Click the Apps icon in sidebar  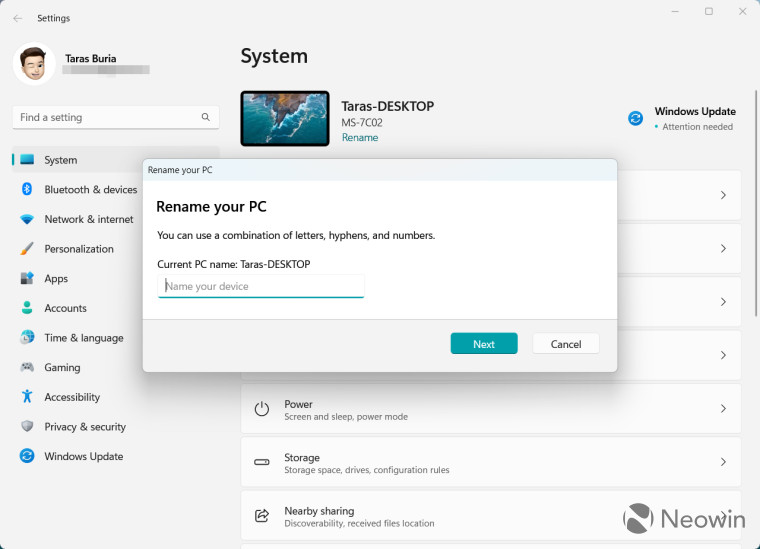(27, 278)
